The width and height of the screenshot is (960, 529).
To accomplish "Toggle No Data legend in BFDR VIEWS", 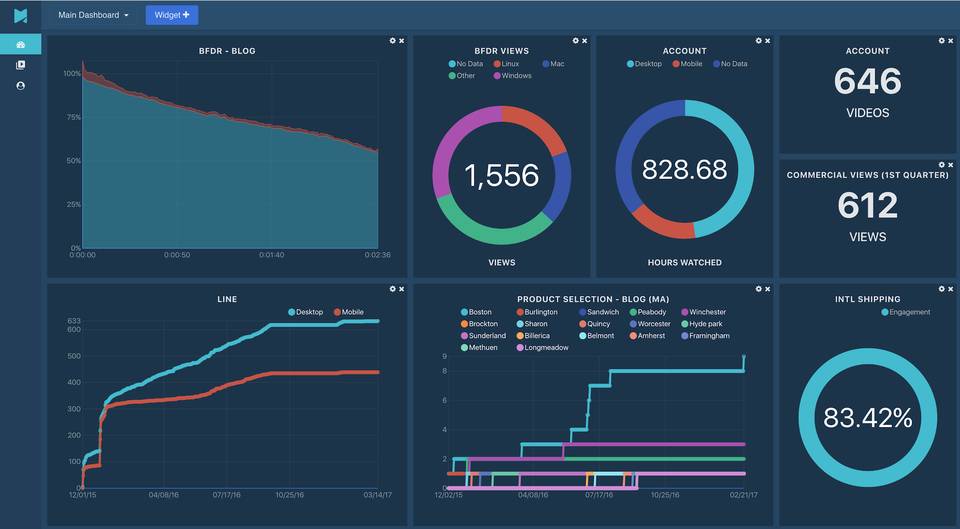I will (x=466, y=64).
